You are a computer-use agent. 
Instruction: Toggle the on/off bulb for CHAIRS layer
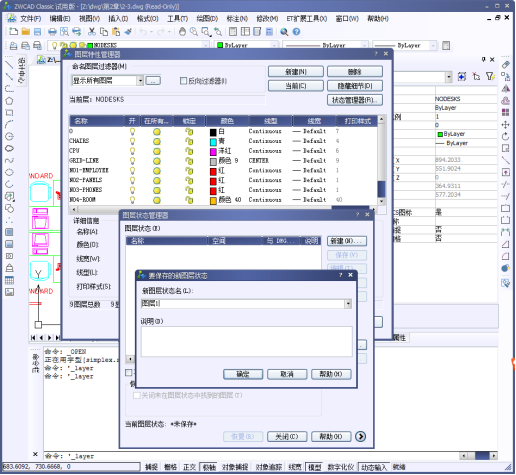132,141
